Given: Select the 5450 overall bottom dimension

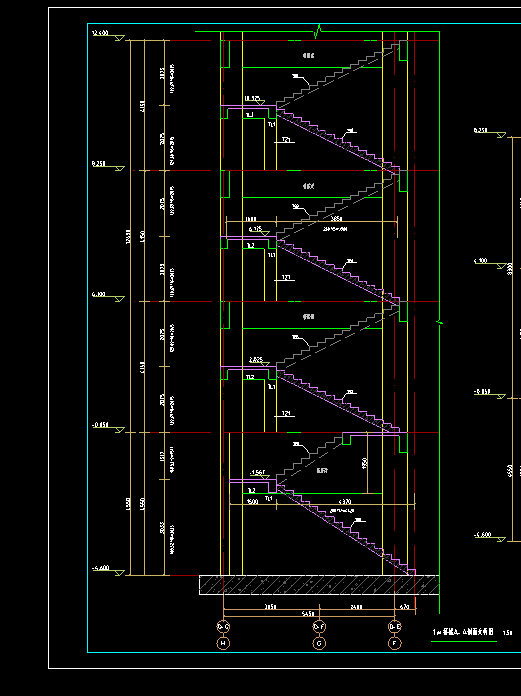Looking at the screenshot, I should pos(308,614).
